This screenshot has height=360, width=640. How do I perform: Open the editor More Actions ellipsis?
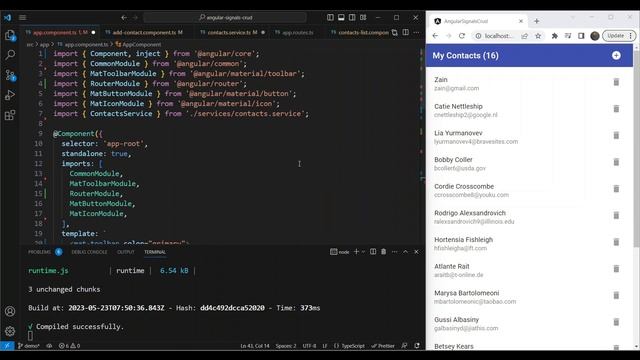click(416, 32)
